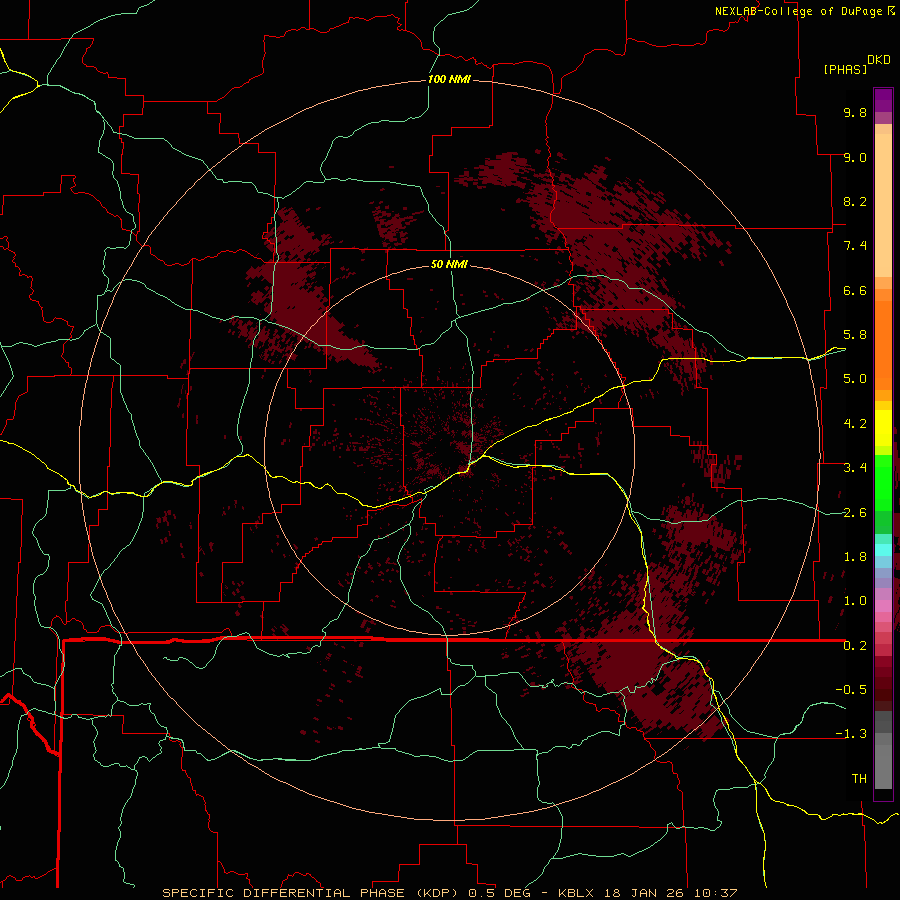Click the 50 NMI range ring label
Image resolution: width=900 pixels, height=900 pixels.
pyautogui.click(x=449, y=265)
